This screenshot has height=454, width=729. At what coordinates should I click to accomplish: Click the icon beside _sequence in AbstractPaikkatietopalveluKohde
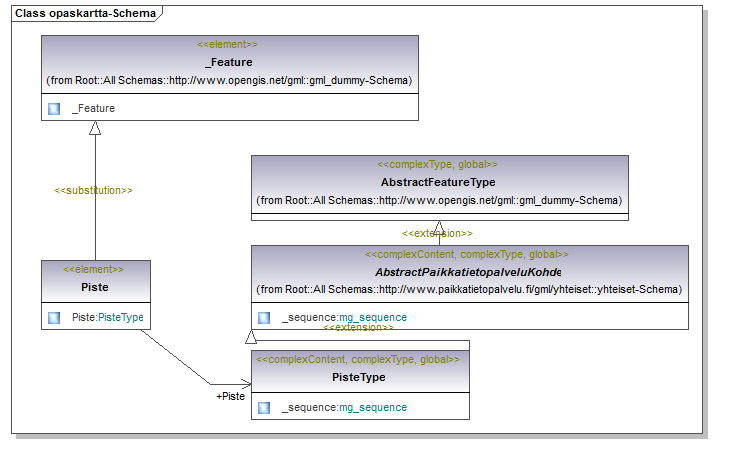pyautogui.click(x=264, y=318)
